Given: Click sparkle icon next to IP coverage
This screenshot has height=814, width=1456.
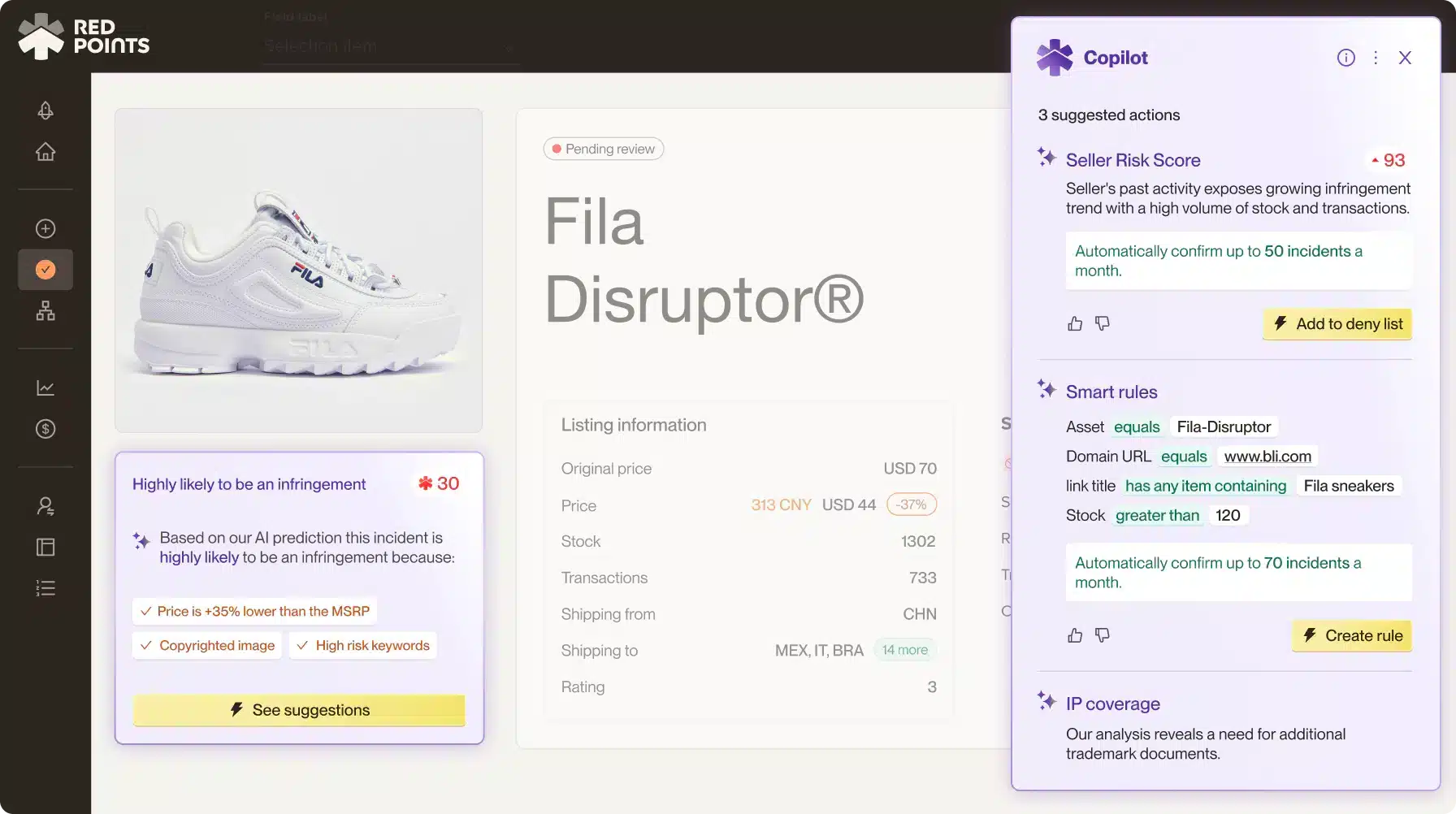Looking at the screenshot, I should [1046, 700].
